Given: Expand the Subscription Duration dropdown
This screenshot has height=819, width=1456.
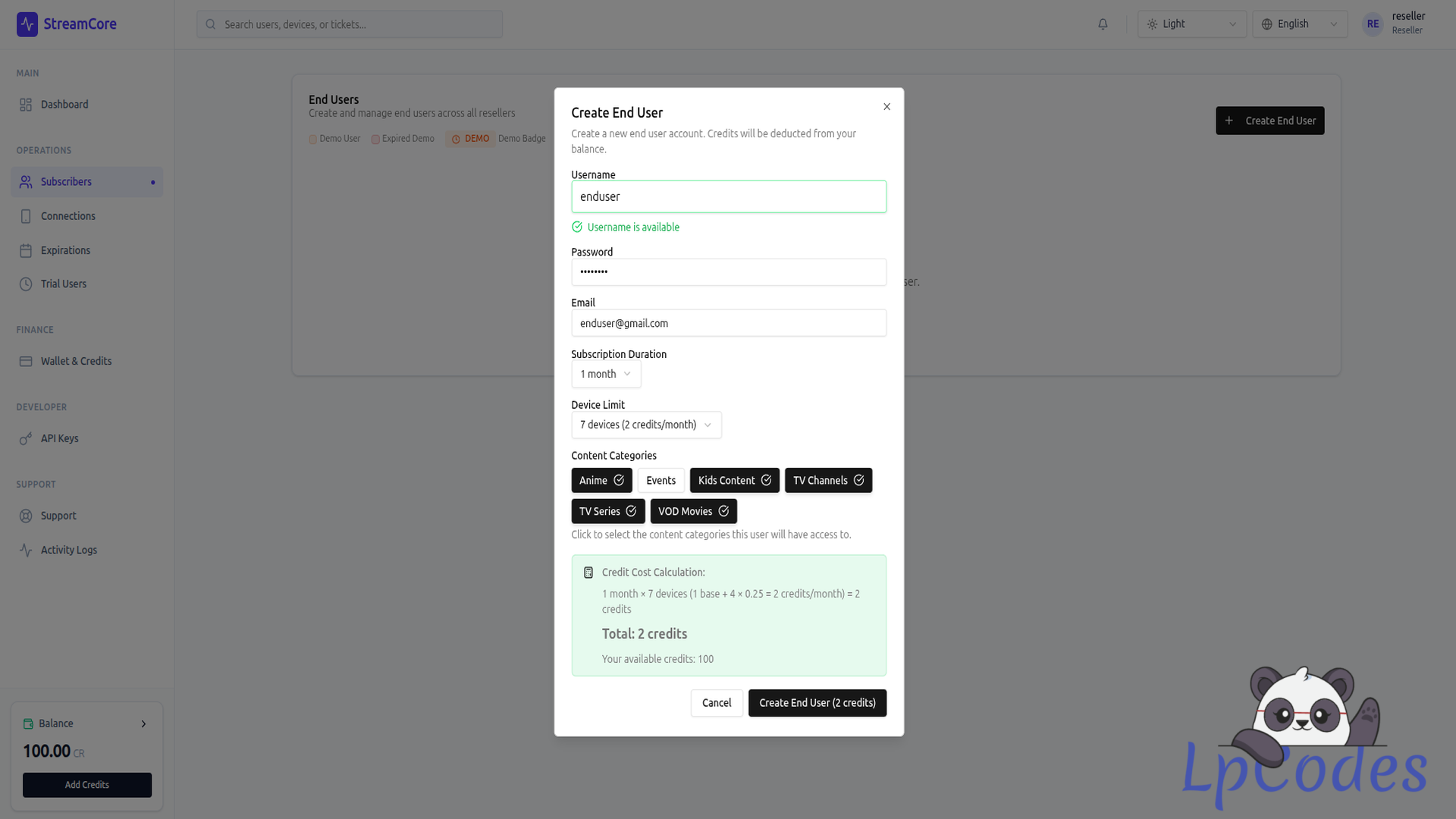Looking at the screenshot, I should [606, 374].
